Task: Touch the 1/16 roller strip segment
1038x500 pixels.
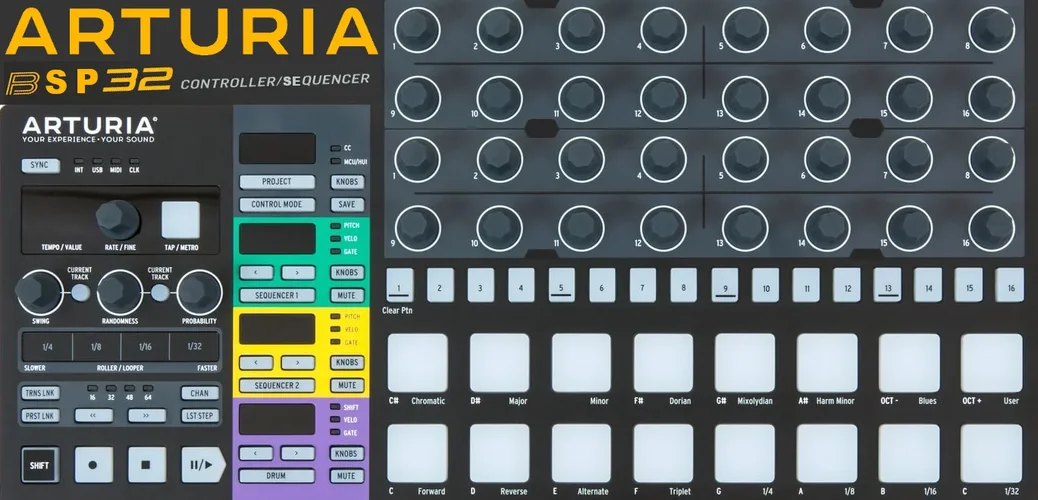Action: [x=145, y=346]
